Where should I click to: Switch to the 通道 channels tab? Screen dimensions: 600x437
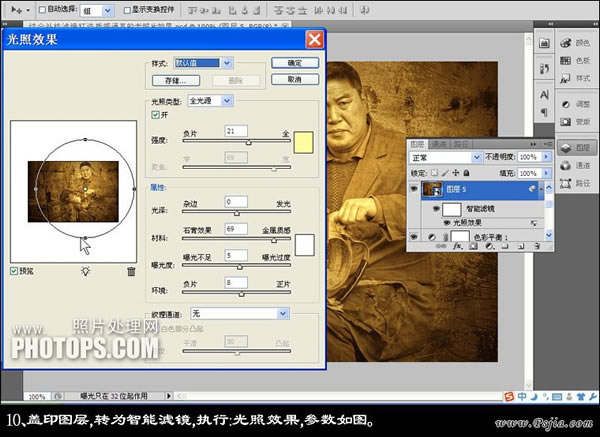439,144
